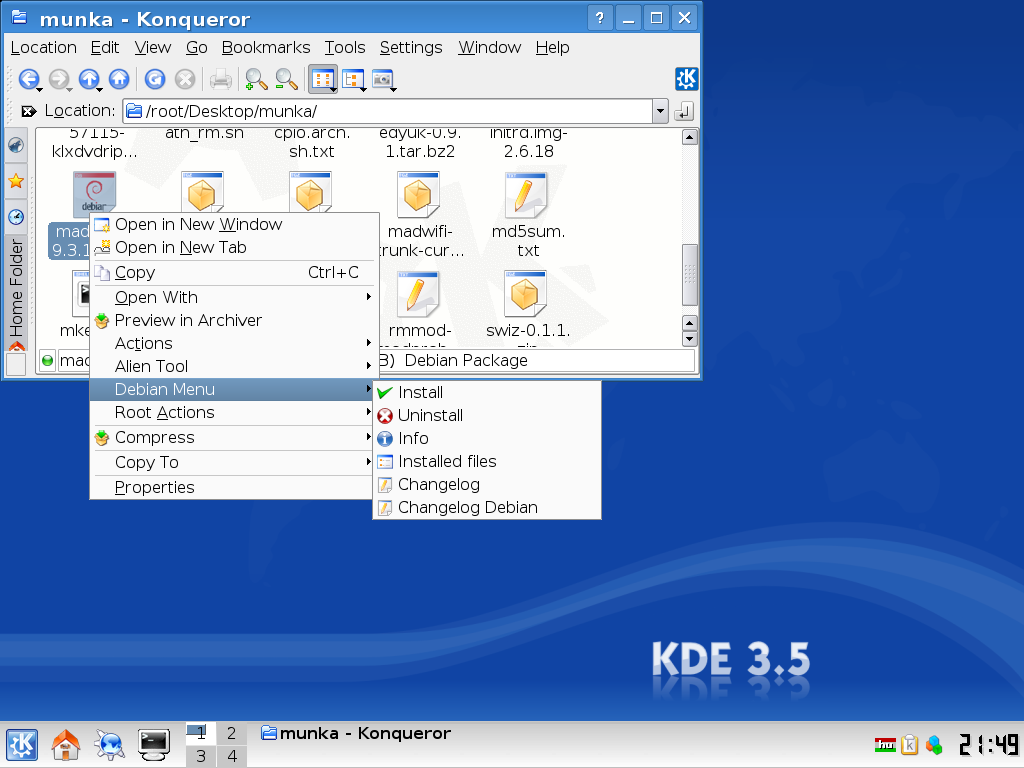This screenshot has height=768, width=1024.
Task: Click the KDE gear logo in toolbar
Action: [686, 79]
